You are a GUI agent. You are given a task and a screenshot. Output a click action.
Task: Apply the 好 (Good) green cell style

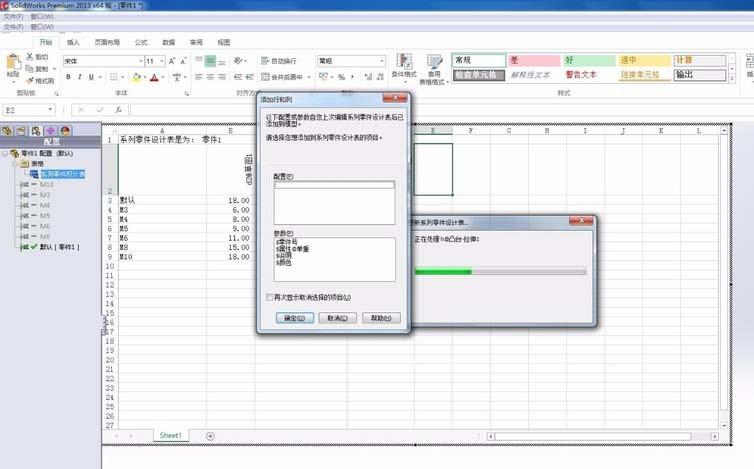pyautogui.click(x=590, y=60)
